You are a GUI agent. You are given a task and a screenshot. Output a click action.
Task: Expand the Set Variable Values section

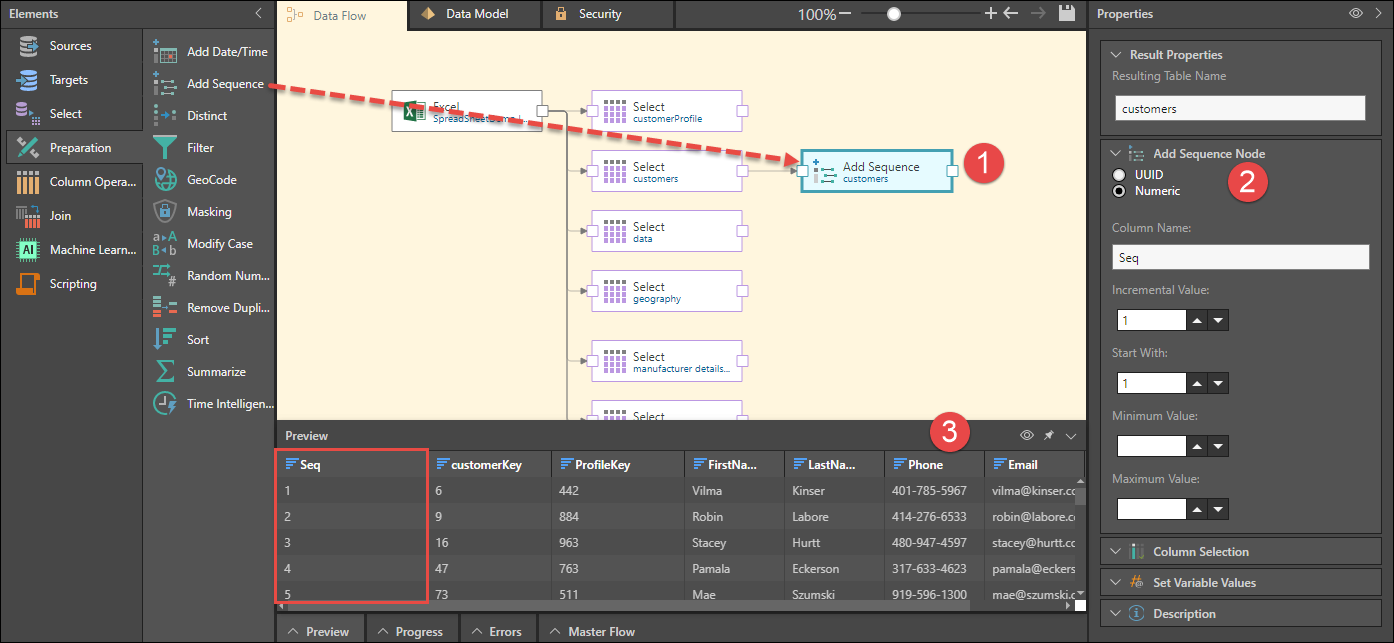click(1204, 583)
